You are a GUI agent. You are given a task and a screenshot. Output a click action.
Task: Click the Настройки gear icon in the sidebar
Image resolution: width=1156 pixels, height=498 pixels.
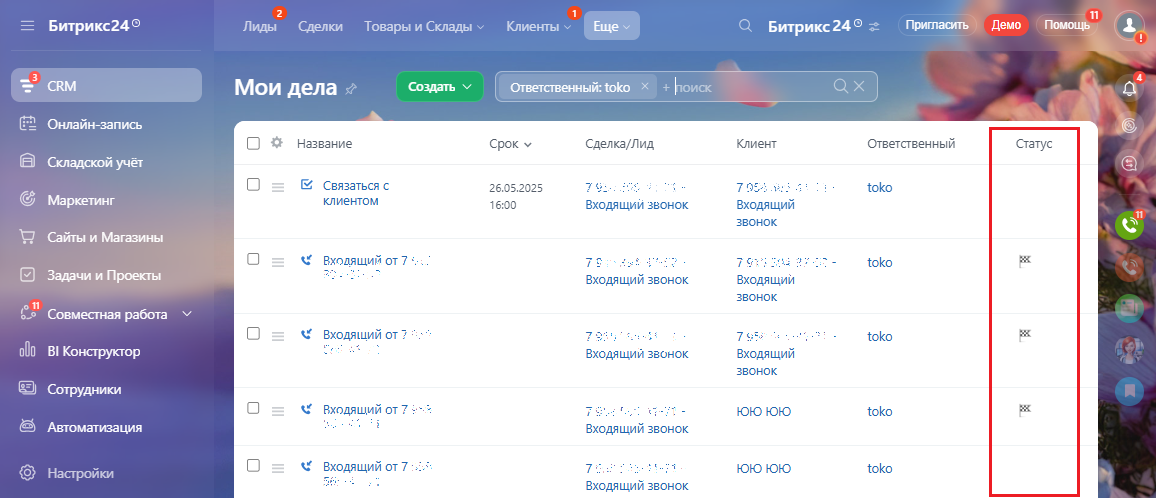coord(27,473)
